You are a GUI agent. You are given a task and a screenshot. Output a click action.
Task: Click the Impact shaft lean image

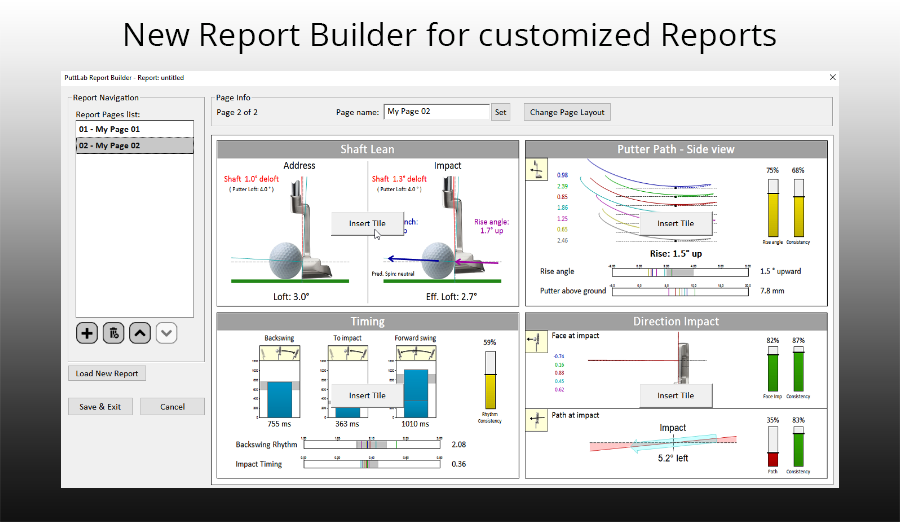[443, 230]
